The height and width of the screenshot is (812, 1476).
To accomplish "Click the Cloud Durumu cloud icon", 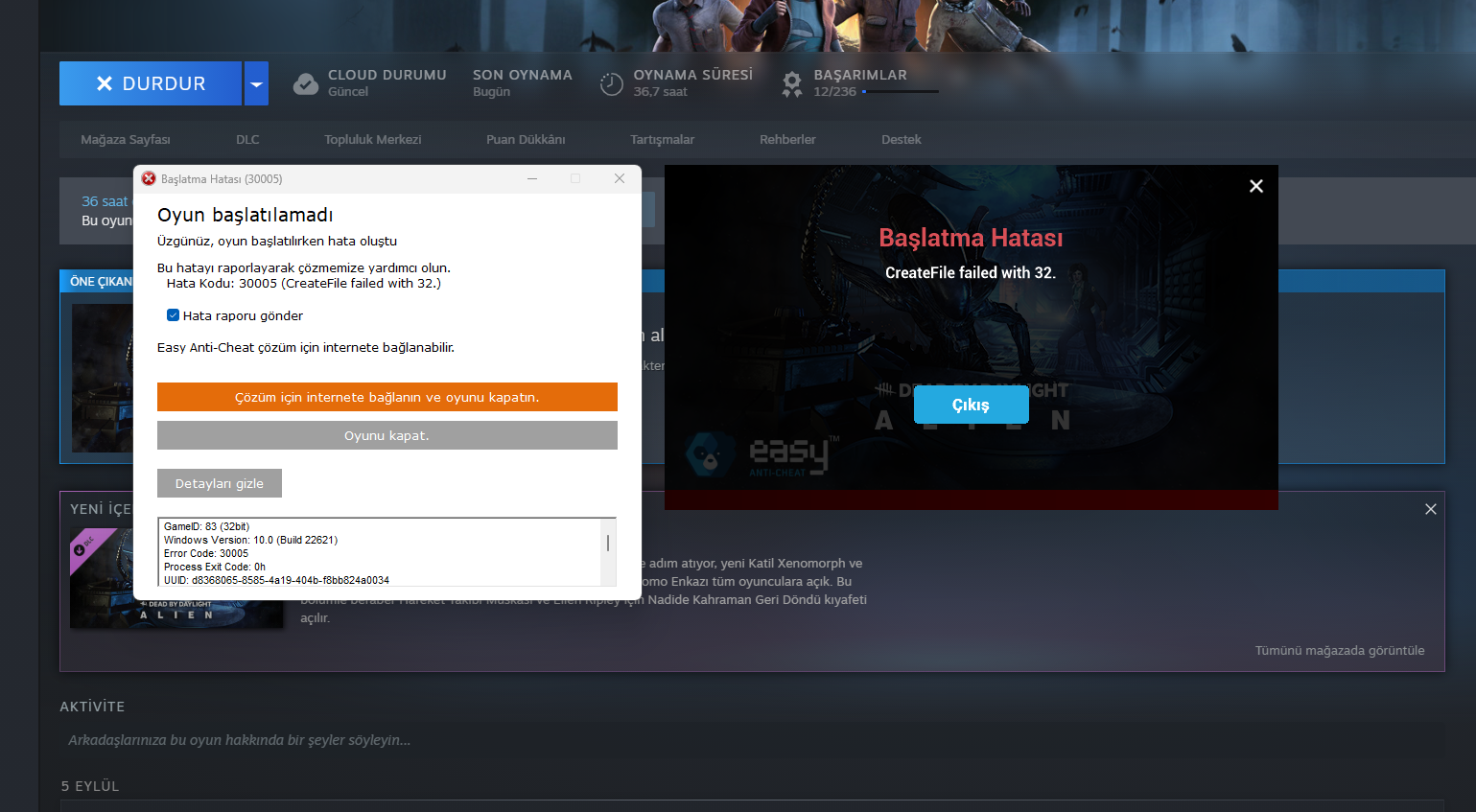I will point(306,84).
